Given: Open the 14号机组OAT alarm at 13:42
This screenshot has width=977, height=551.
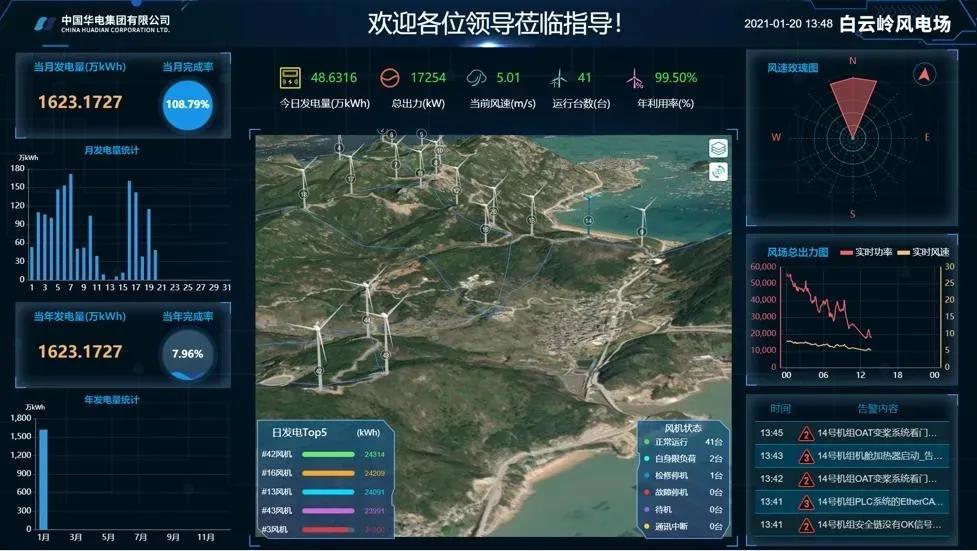Looking at the screenshot, I should coord(852,479).
